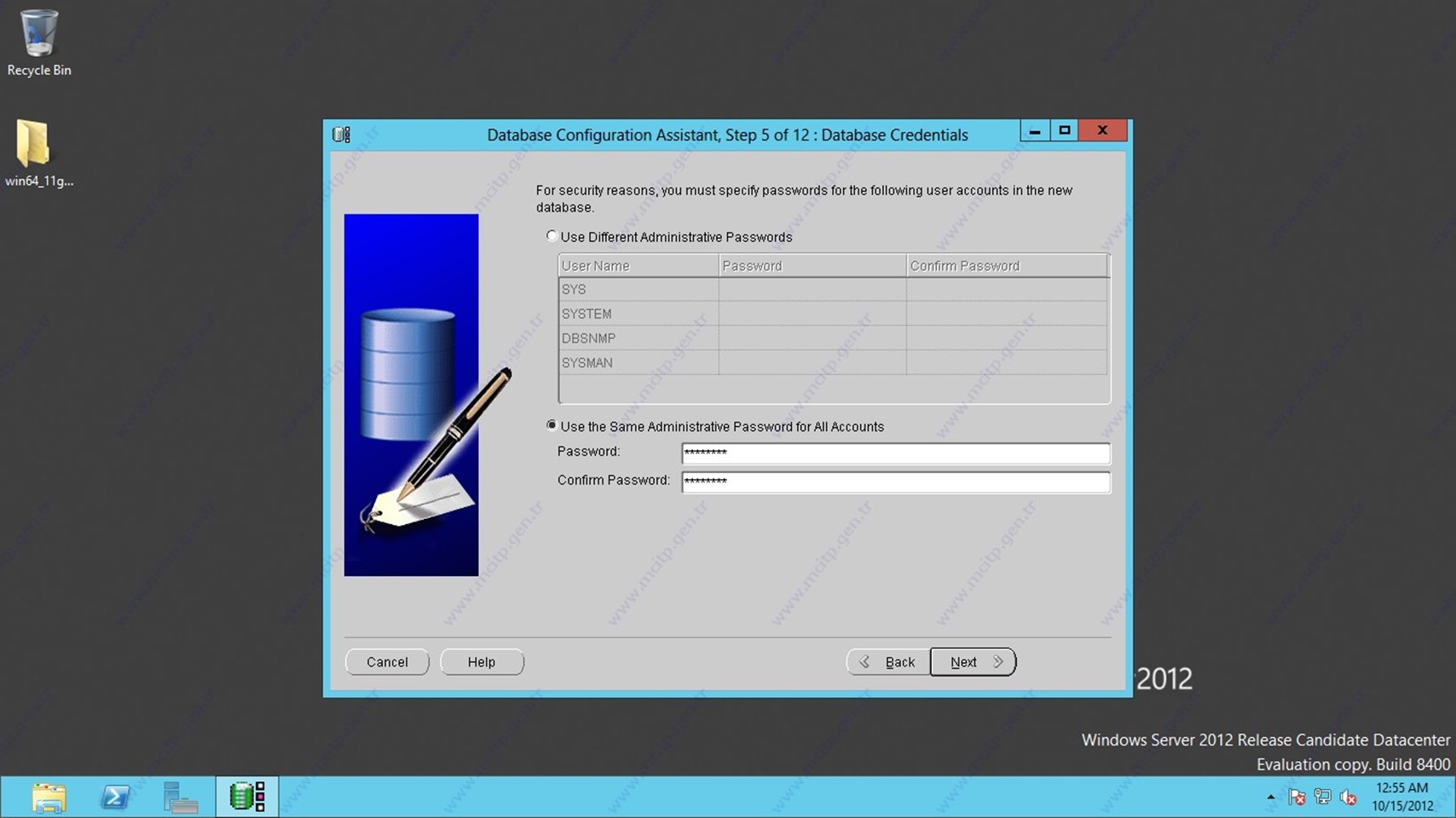Open Help for database credentials
The image size is (1456, 818).
[x=482, y=662]
